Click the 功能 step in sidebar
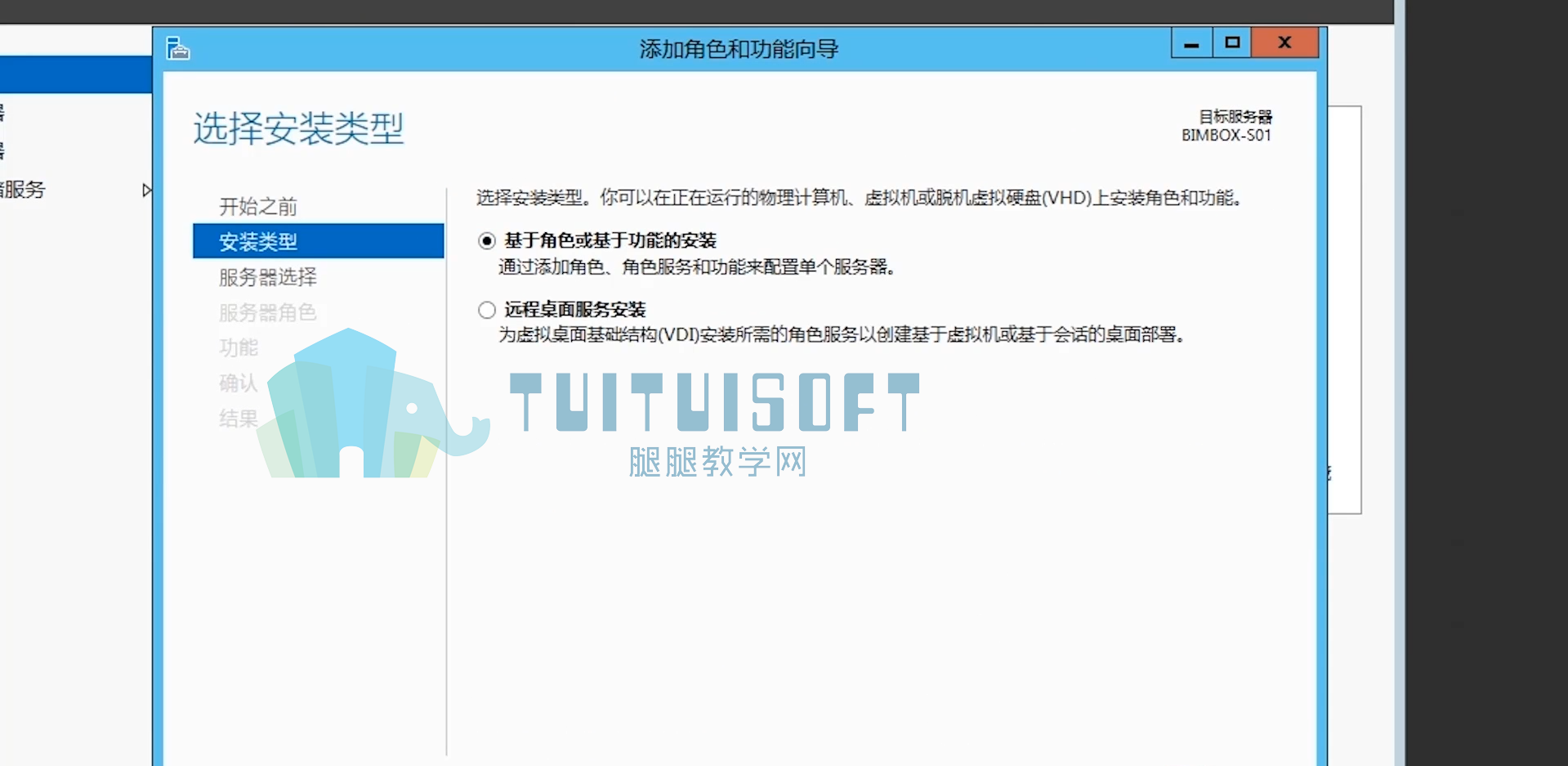The height and width of the screenshot is (766, 1568). pyautogui.click(x=239, y=347)
